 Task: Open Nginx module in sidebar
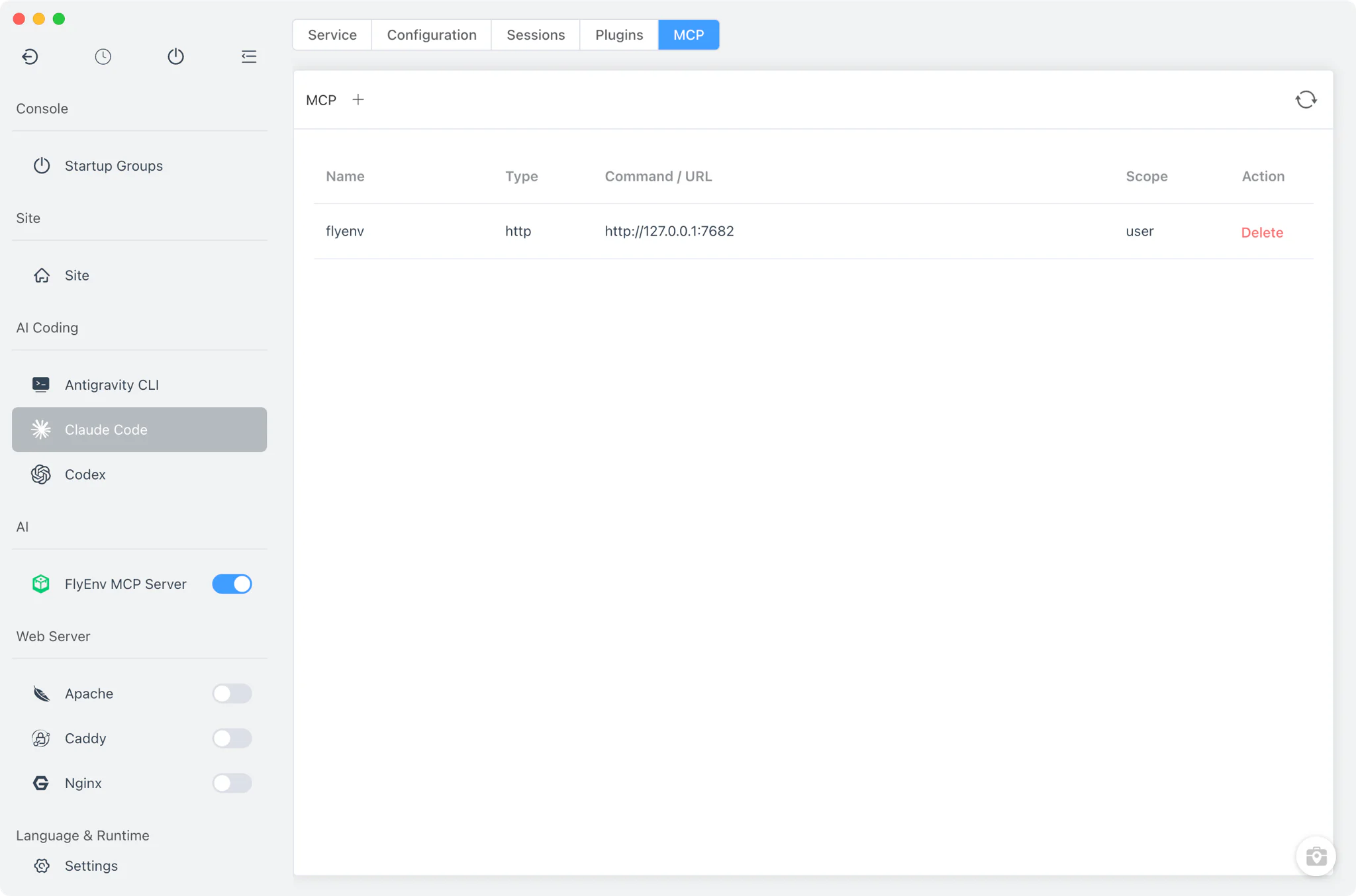click(83, 783)
